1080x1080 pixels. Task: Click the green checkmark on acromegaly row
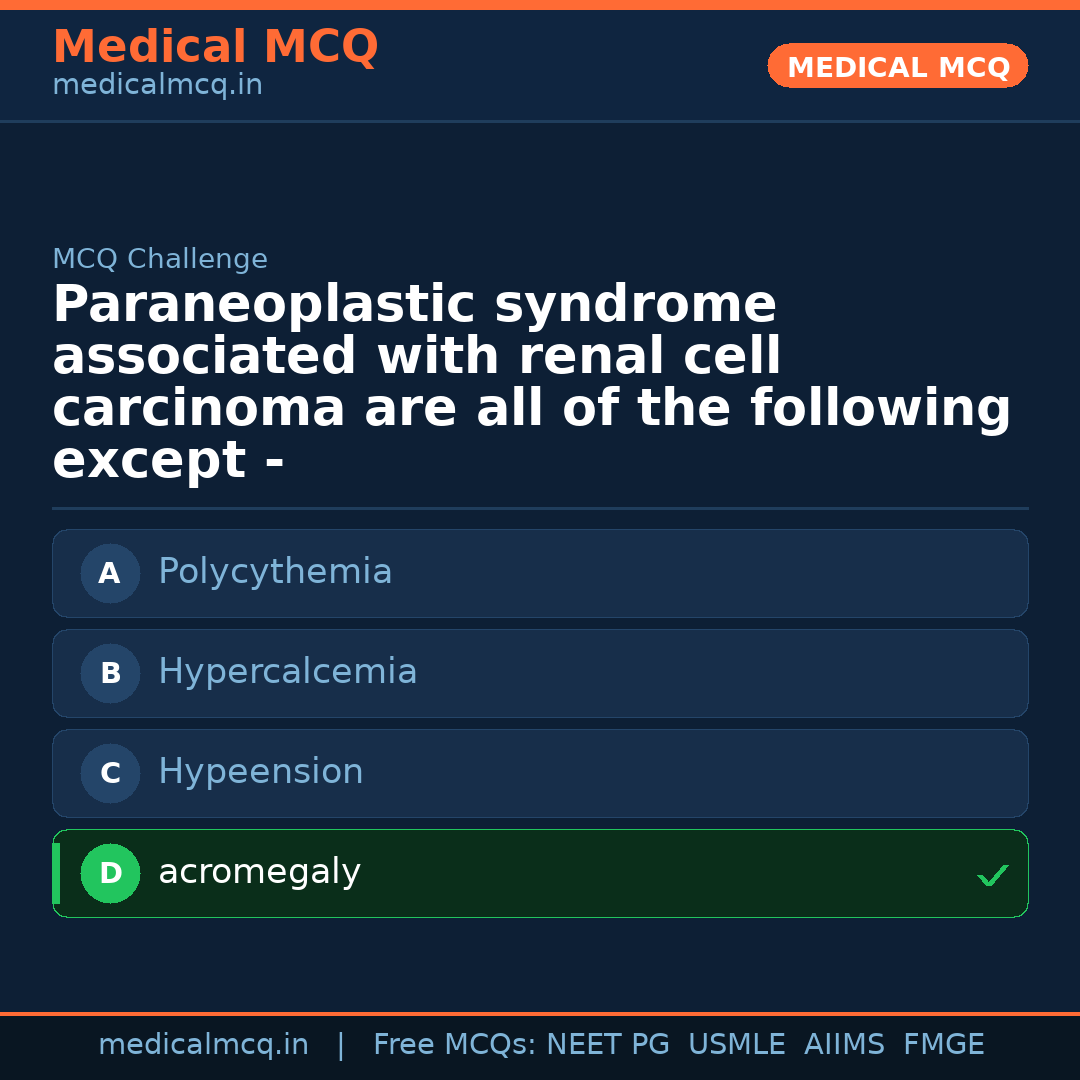pos(992,876)
